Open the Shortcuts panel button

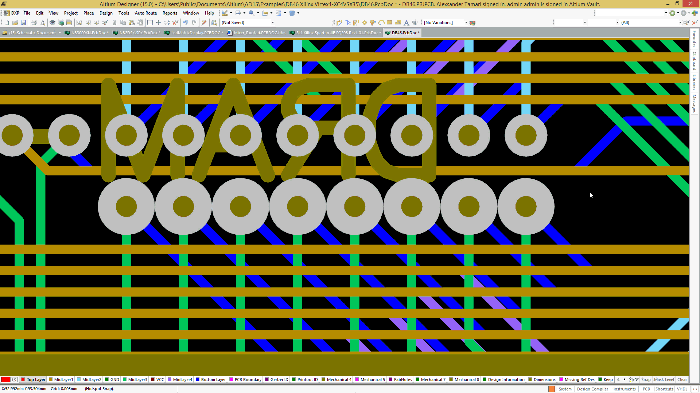click(x=664, y=389)
